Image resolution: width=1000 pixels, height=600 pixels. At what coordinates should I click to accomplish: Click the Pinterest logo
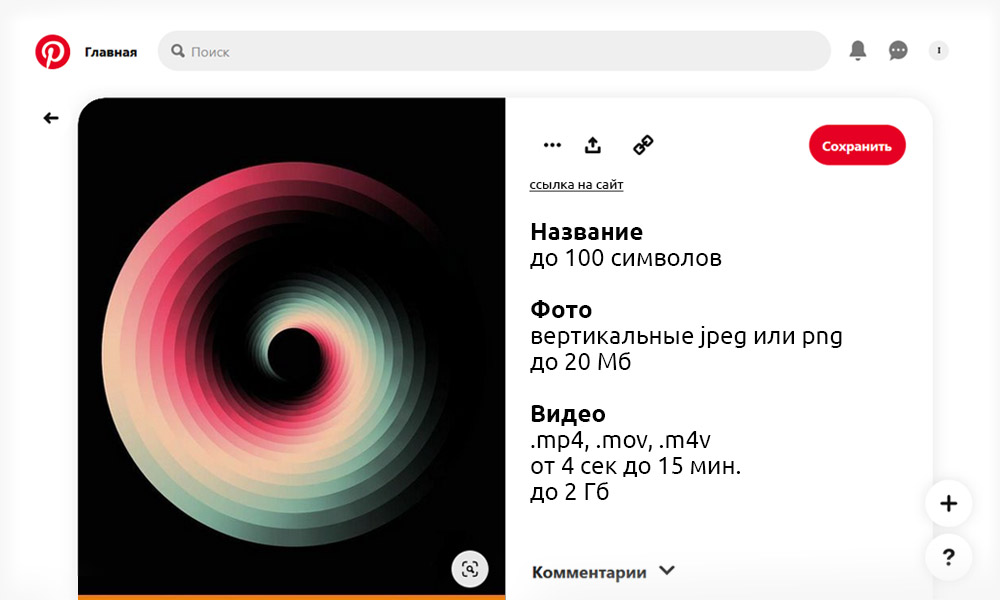pyautogui.click(x=52, y=52)
